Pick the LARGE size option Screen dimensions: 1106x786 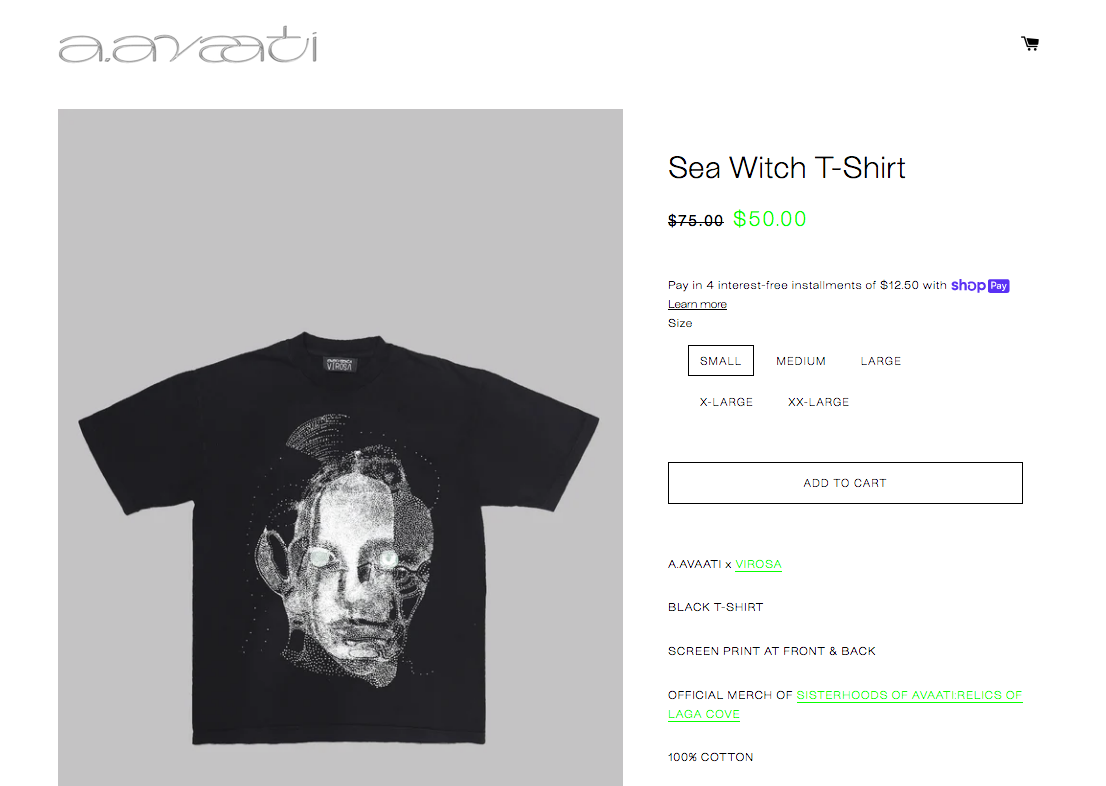coord(880,361)
